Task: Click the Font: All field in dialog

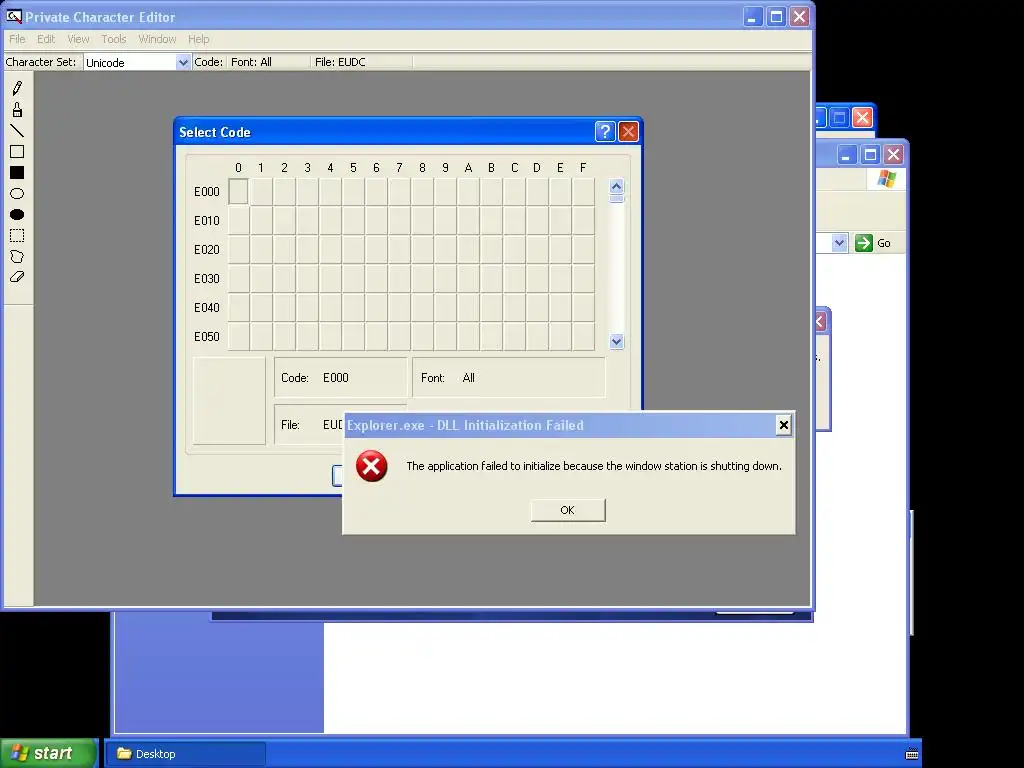Action: coord(509,377)
